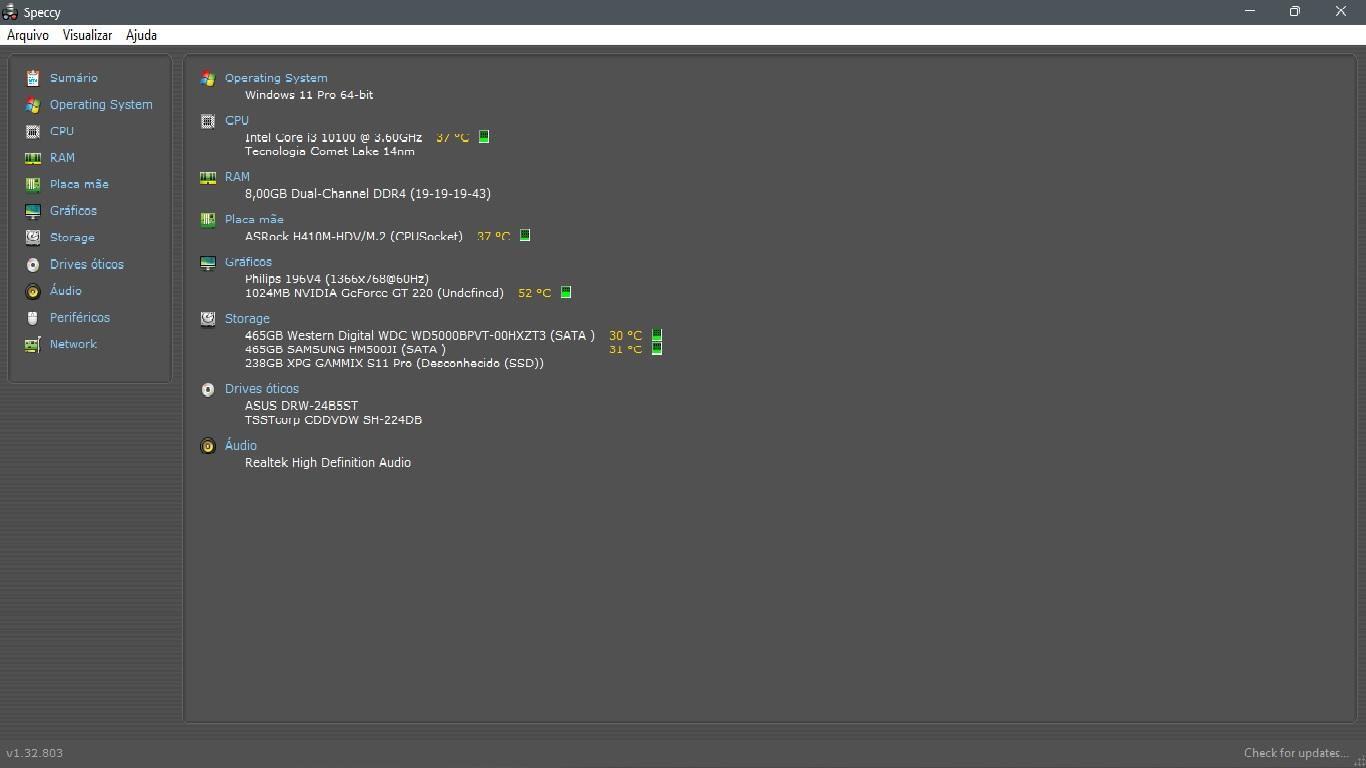Click the Storage heading link in summary
Image resolution: width=1366 pixels, height=768 pixels.
coord(247,319)
